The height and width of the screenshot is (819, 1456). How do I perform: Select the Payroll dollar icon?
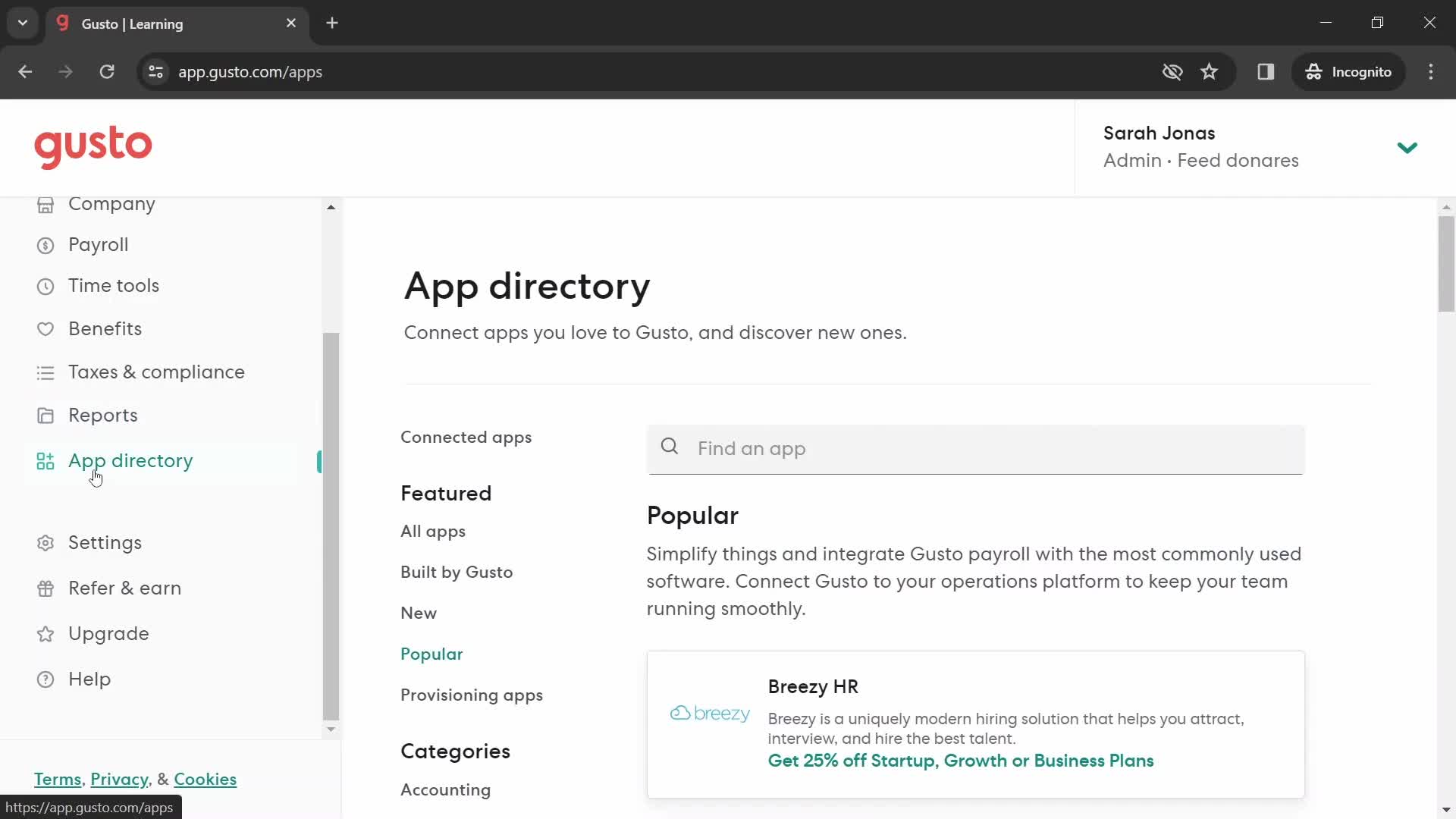pyautogui.click(x=45, y=245)
